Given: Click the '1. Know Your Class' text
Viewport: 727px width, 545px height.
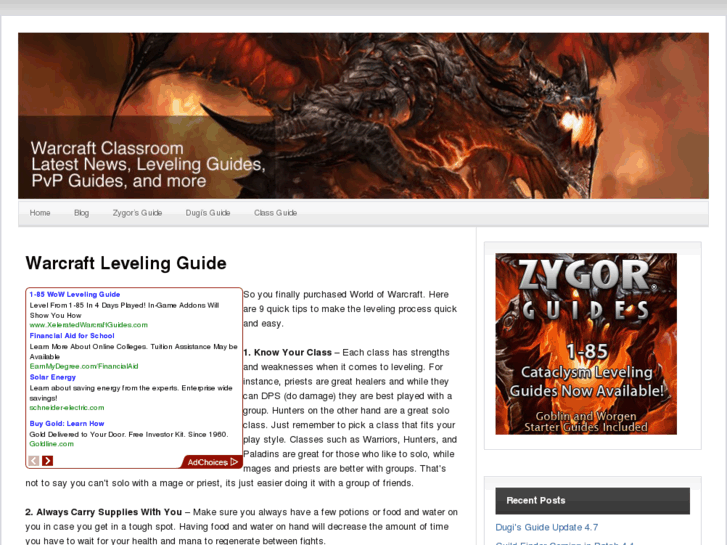Looking at the screenshot, I should pyautogui.click(x=288, y=353).
